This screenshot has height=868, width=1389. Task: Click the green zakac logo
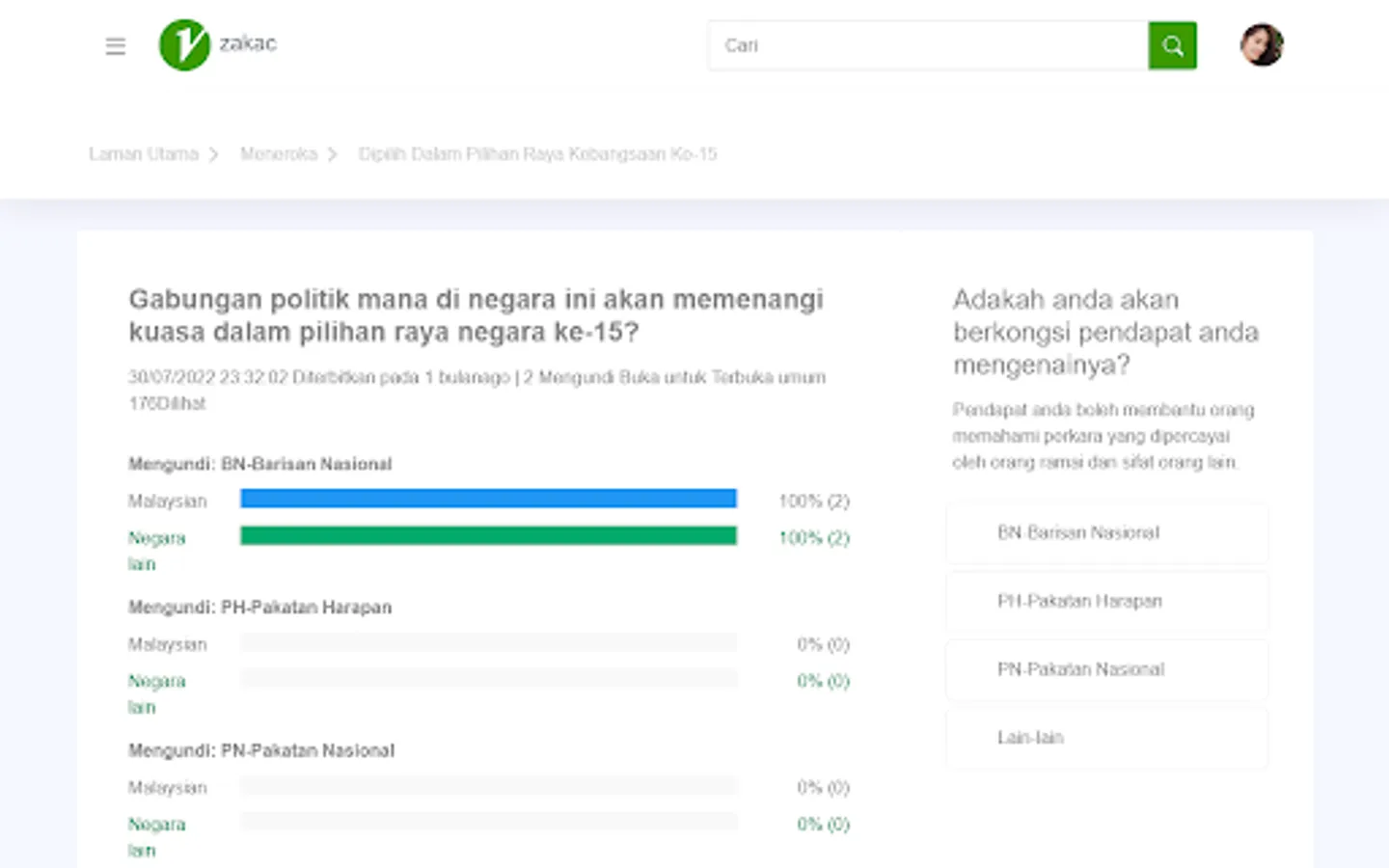pos(184,44)
